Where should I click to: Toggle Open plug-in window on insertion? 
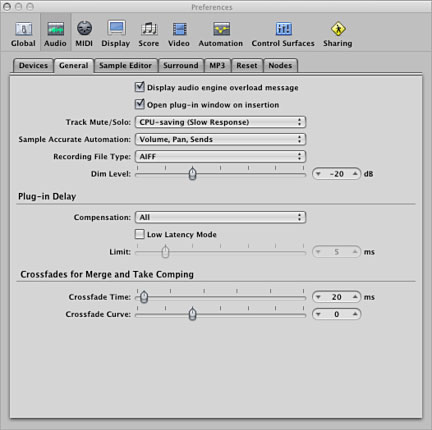coord(140,104)
